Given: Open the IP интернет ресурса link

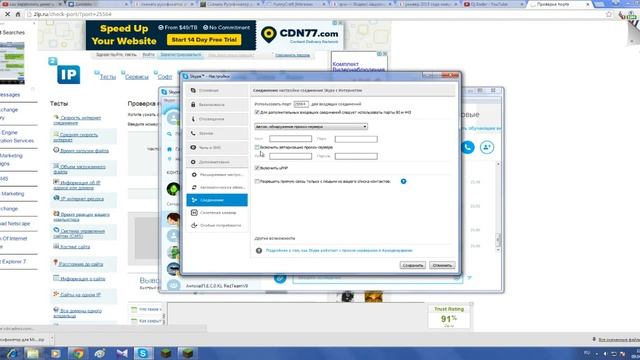Looking at the screenshot, I should (82, 199).
